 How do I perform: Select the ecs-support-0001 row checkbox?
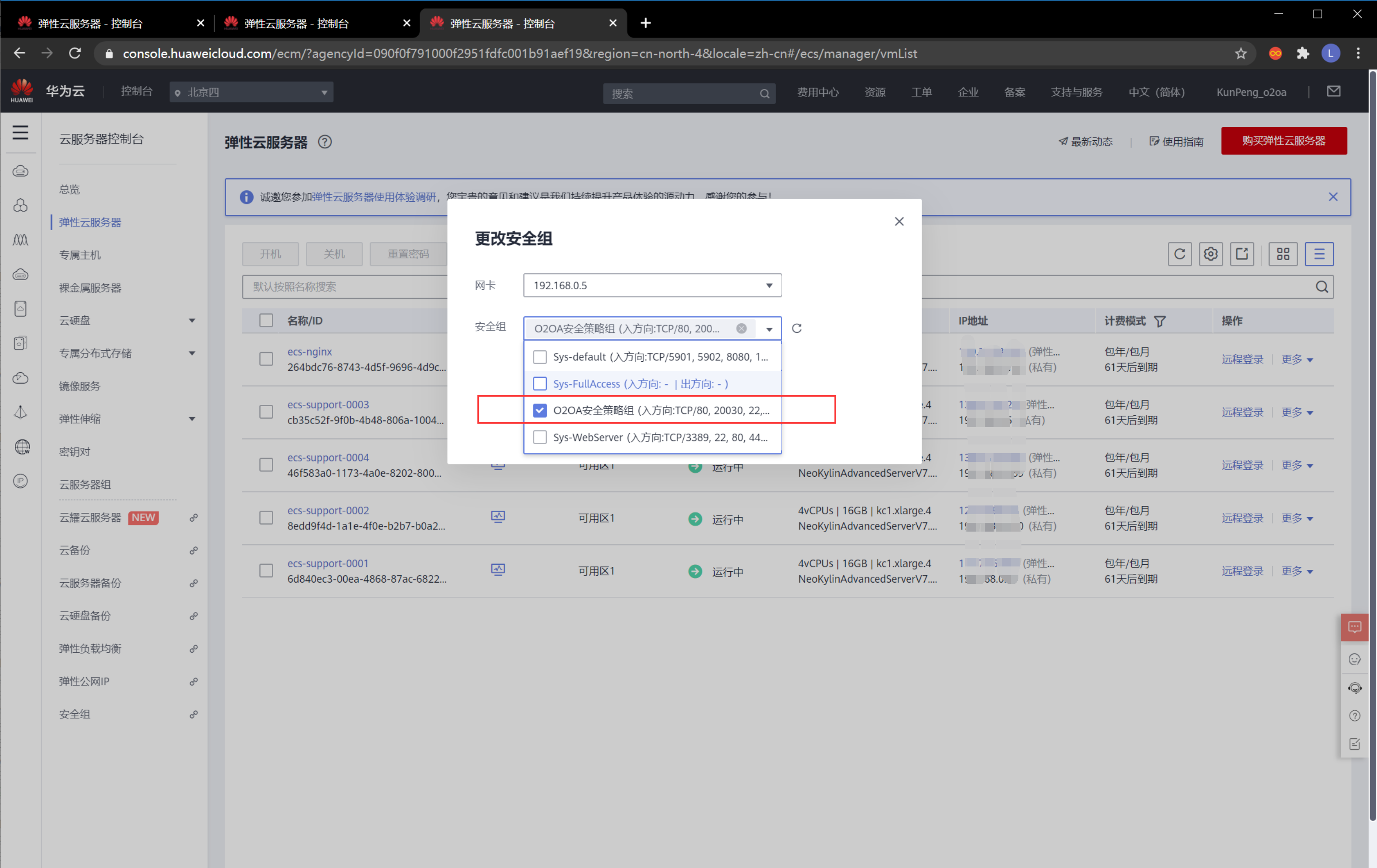[266, 571]
